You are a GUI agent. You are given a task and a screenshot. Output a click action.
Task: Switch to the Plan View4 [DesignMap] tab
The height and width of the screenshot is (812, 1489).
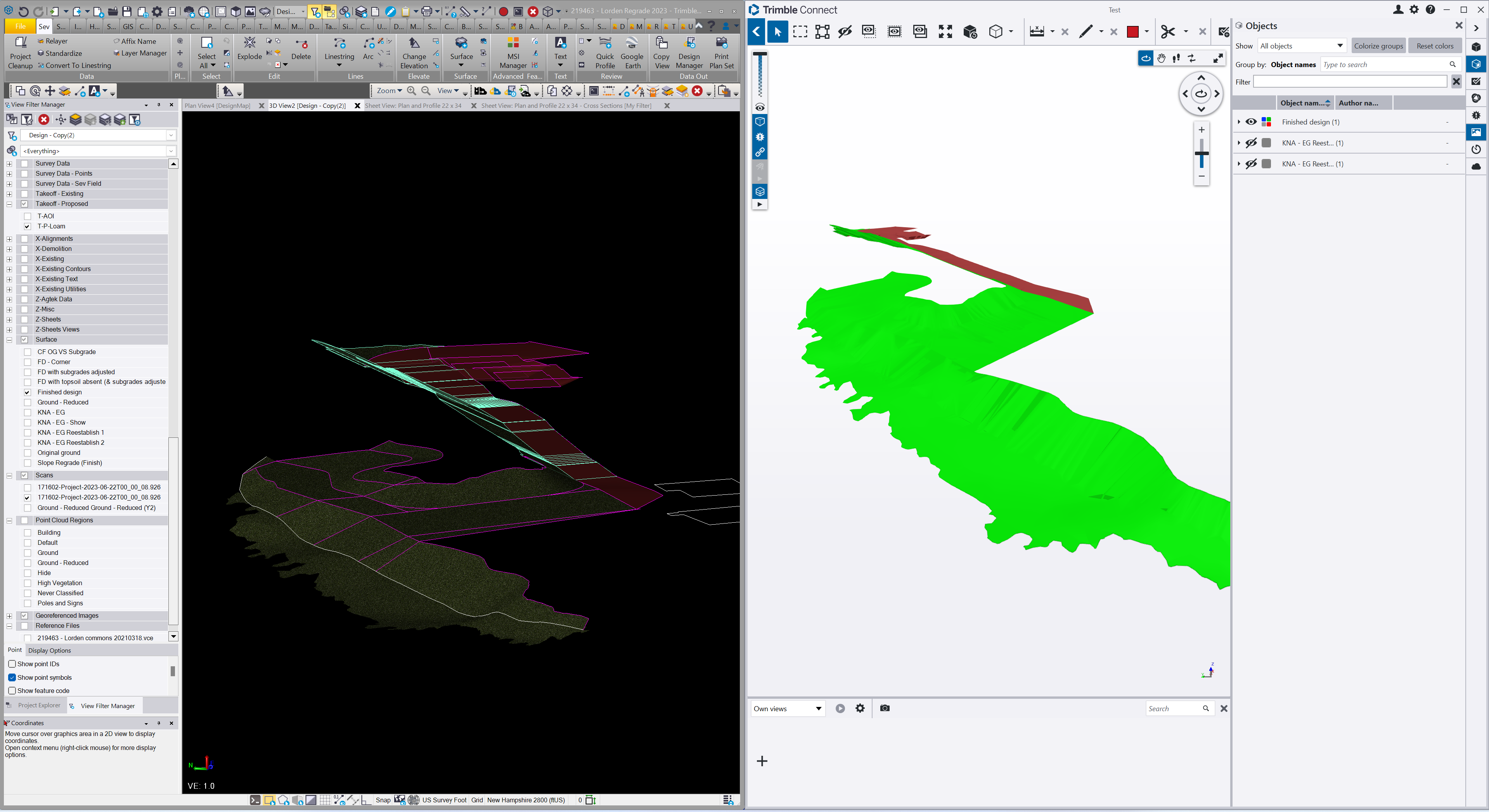pyautogui.click(x=217, y=106)
